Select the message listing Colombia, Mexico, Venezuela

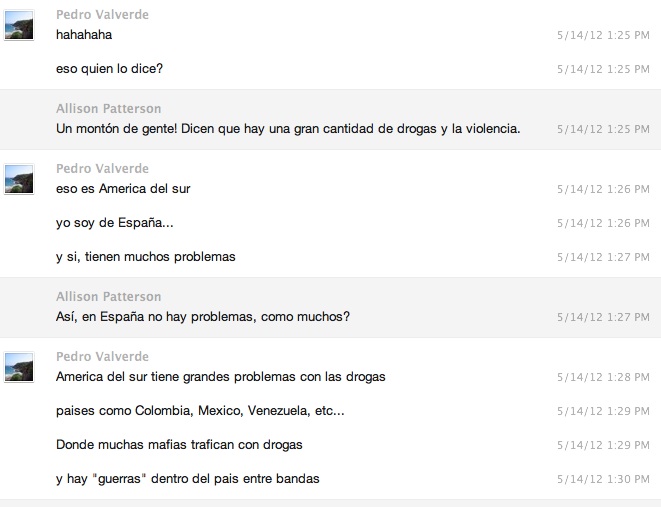[x=200, y=411]
